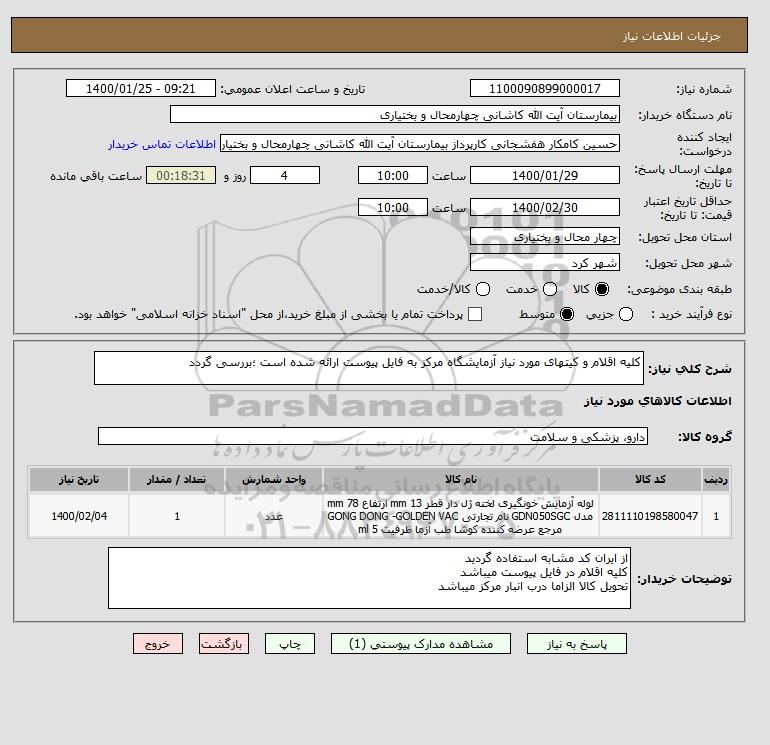Click the response deadline time 10:00 field
This screenshot has width=770, height=745.
[393, 175]
